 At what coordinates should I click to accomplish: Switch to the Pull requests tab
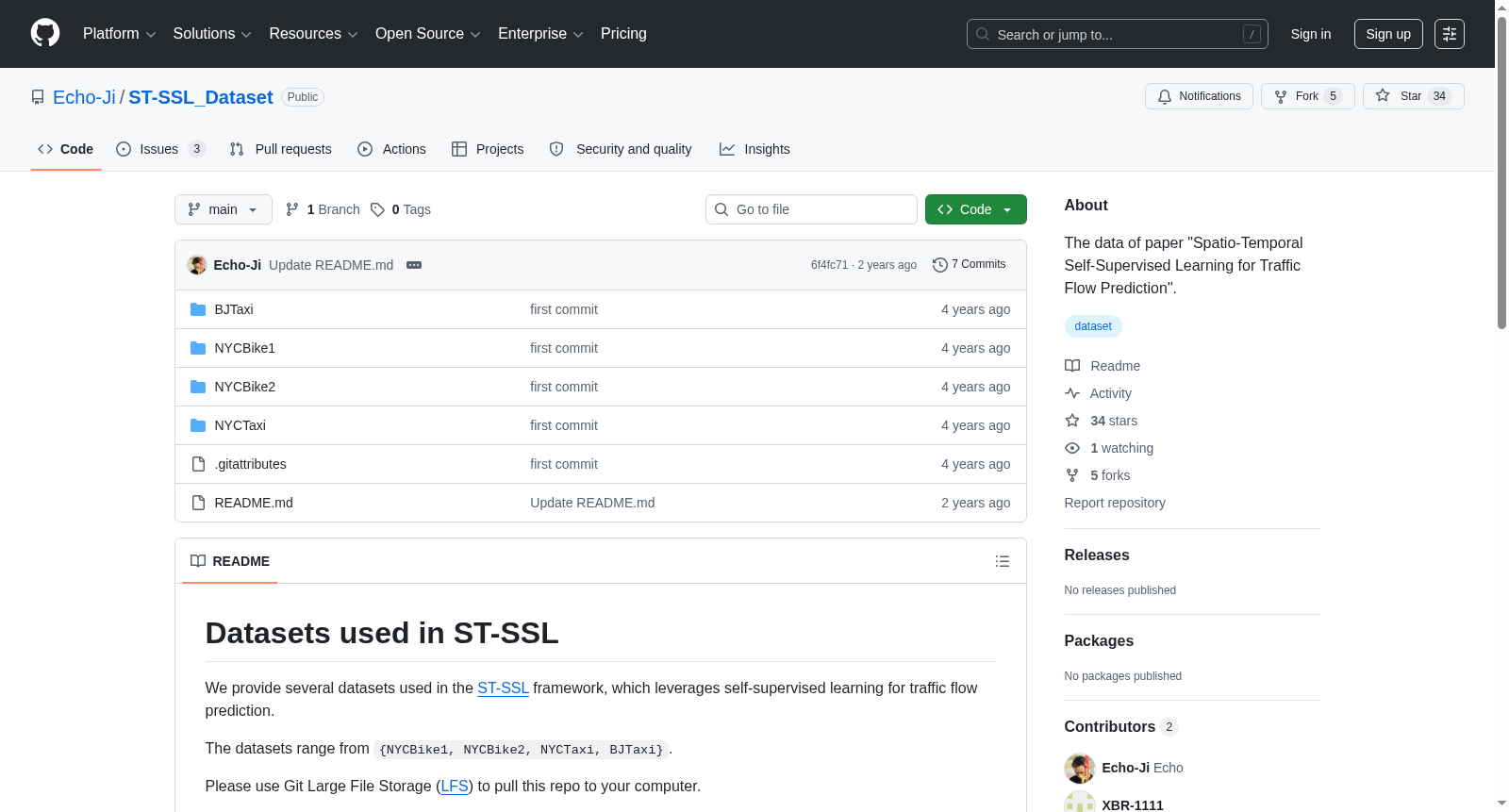click(x=281, y=149)
